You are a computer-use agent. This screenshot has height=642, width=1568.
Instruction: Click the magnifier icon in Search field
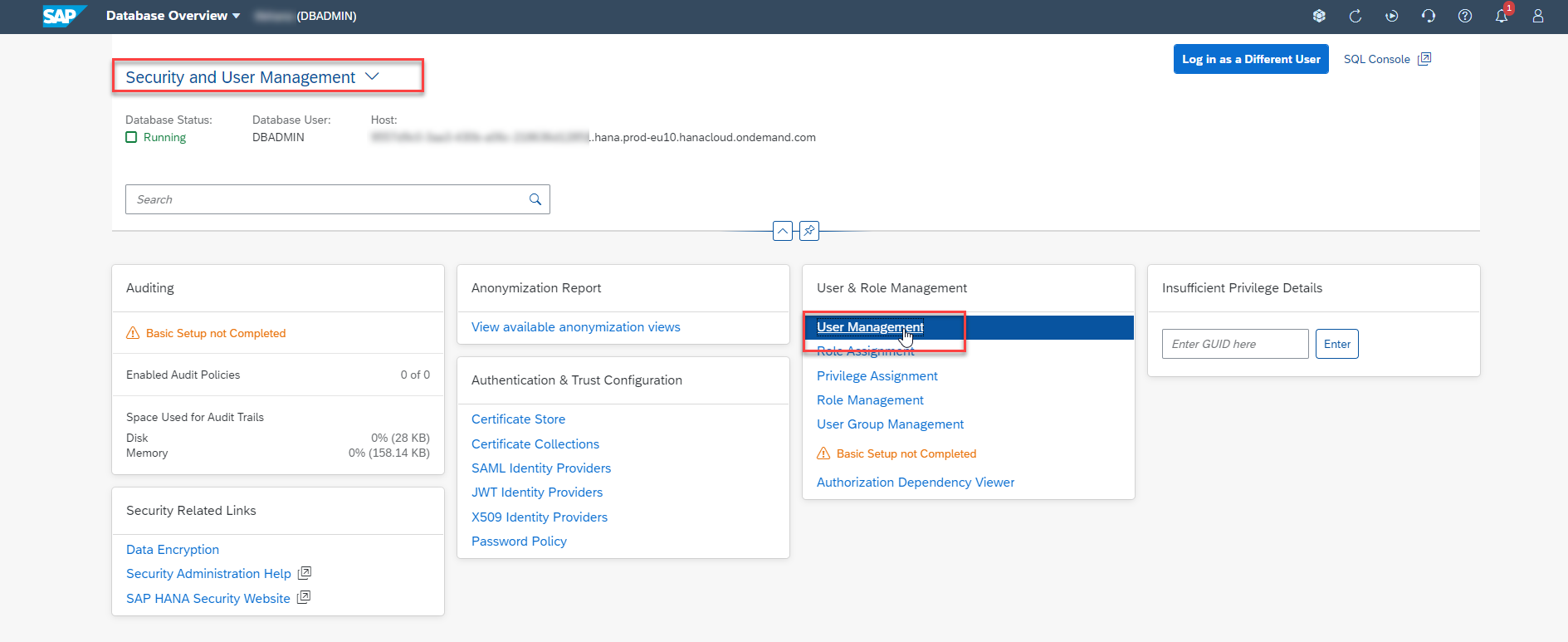535,199
